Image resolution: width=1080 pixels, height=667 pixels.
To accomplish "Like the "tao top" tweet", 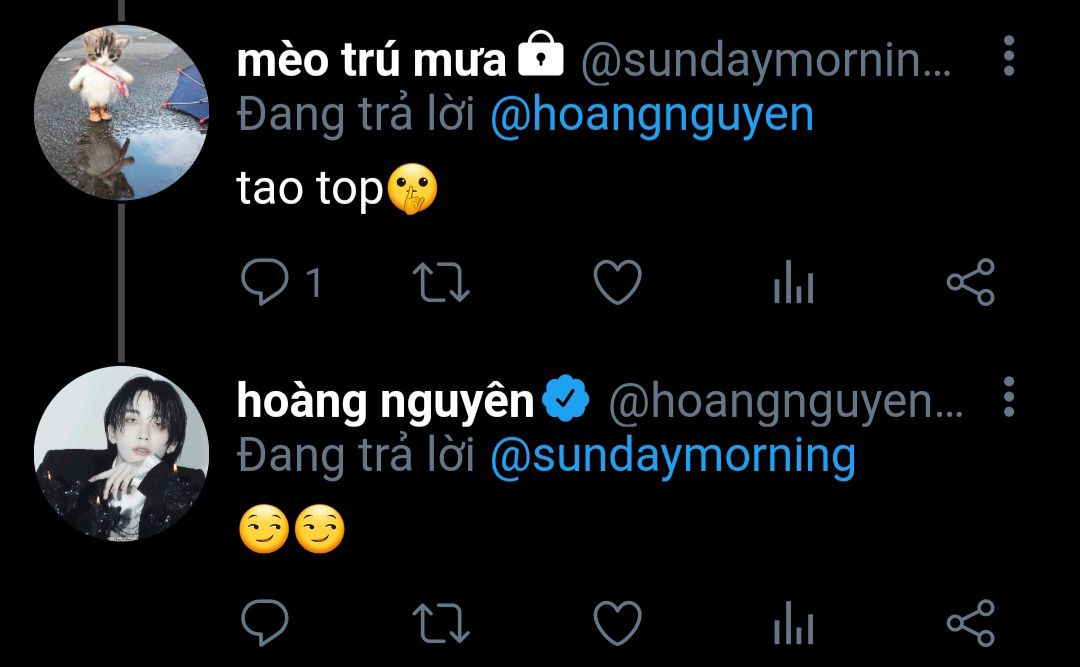I will coord(617,283).
